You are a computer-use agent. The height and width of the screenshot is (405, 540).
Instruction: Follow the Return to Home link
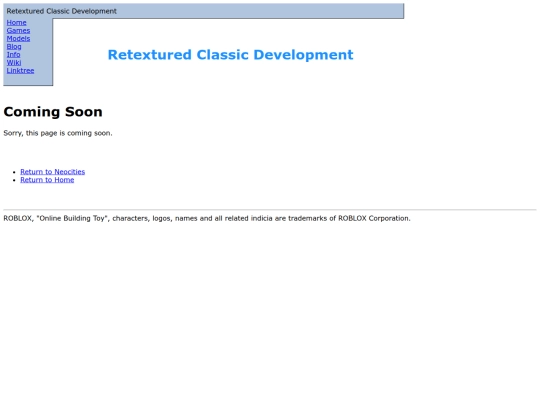pyautogui.click(x=47, y=180)
